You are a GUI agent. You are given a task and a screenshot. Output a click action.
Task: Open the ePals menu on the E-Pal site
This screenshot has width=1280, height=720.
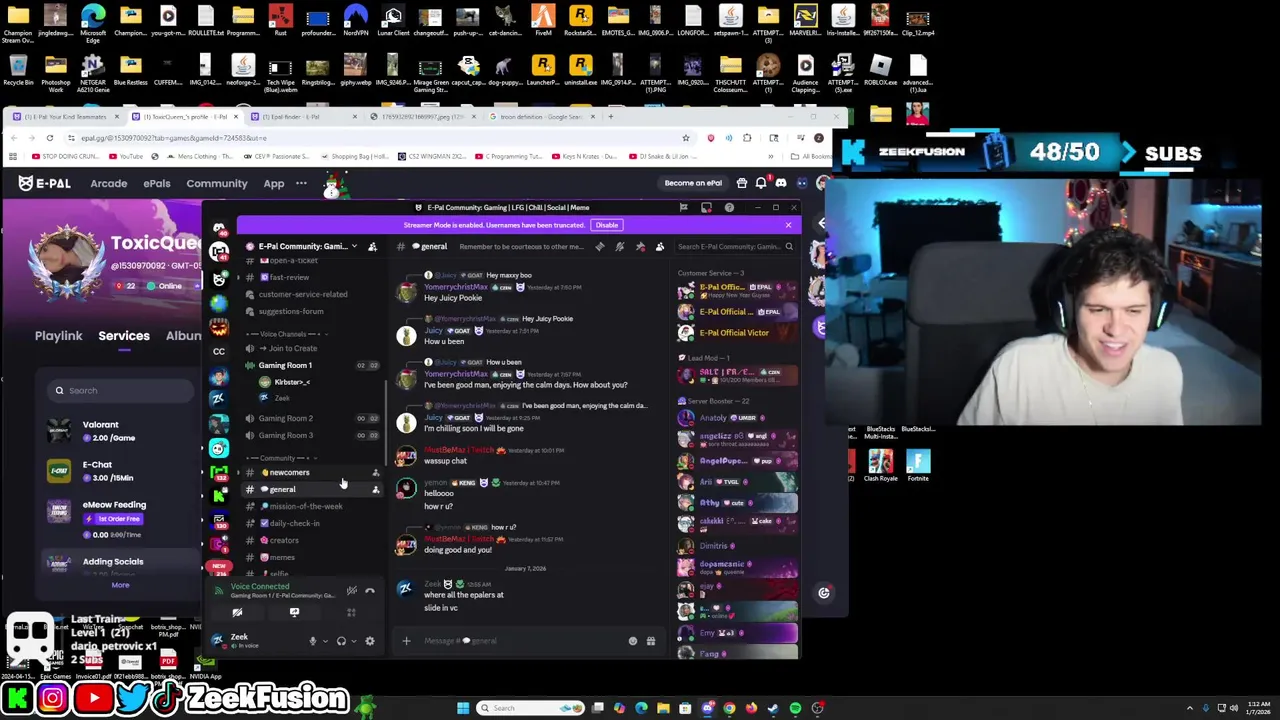click(157, 183)
